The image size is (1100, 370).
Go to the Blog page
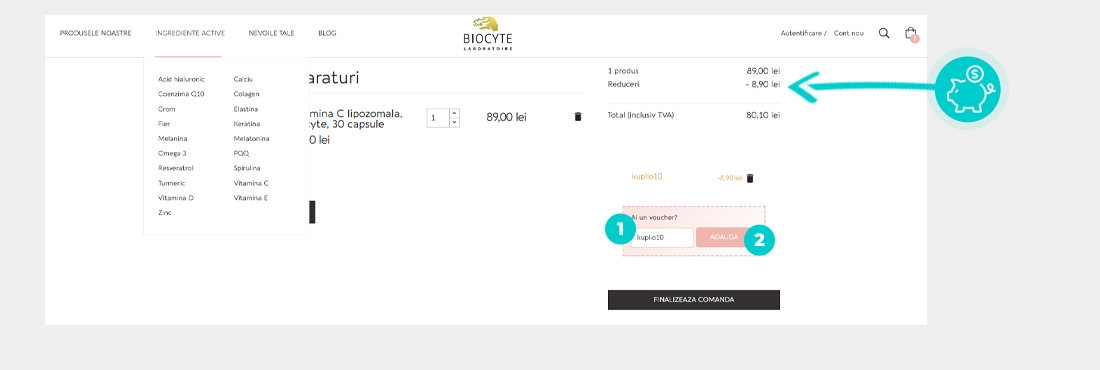[x=327, y=33]
